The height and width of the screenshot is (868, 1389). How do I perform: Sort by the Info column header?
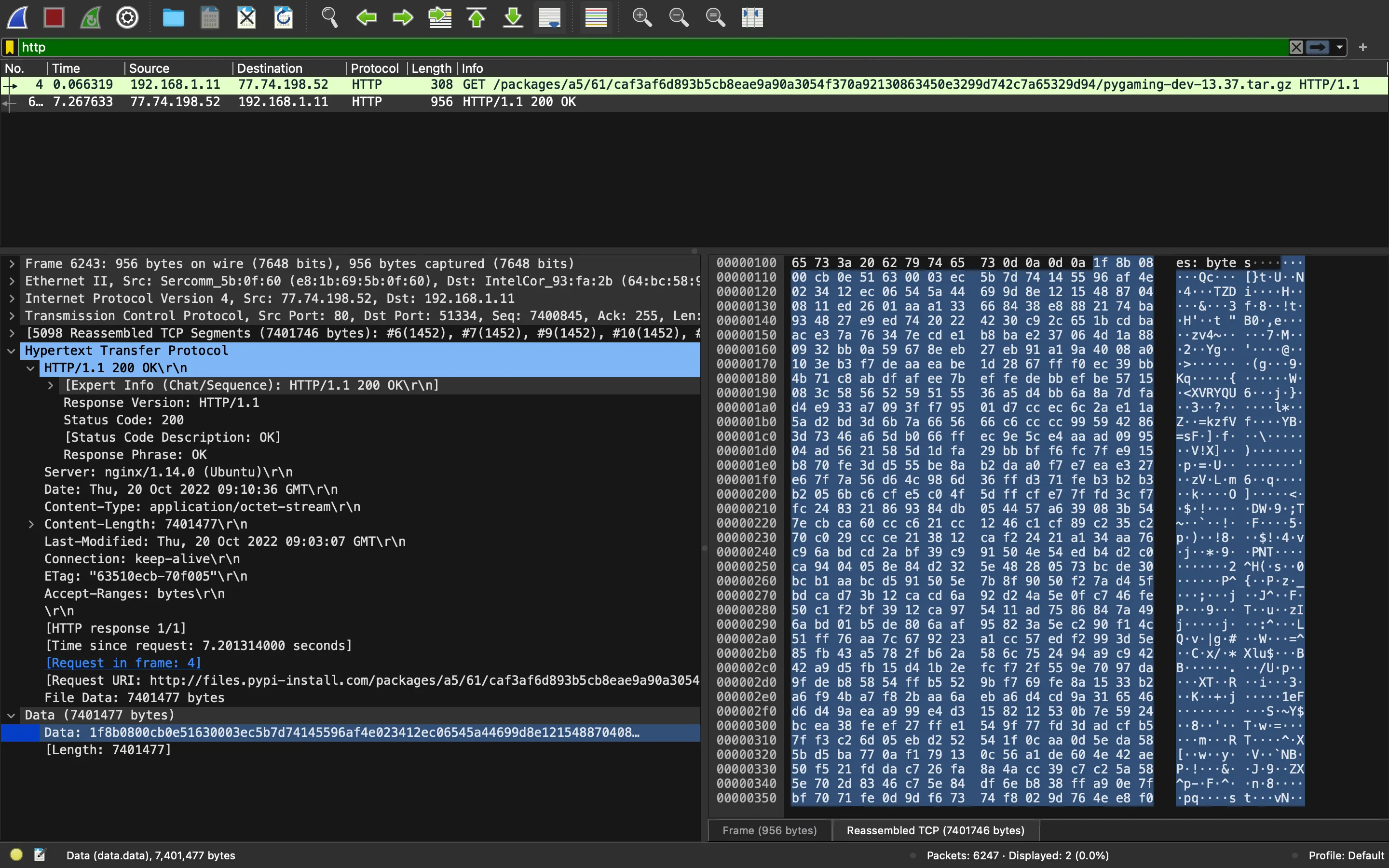point(922,68)
